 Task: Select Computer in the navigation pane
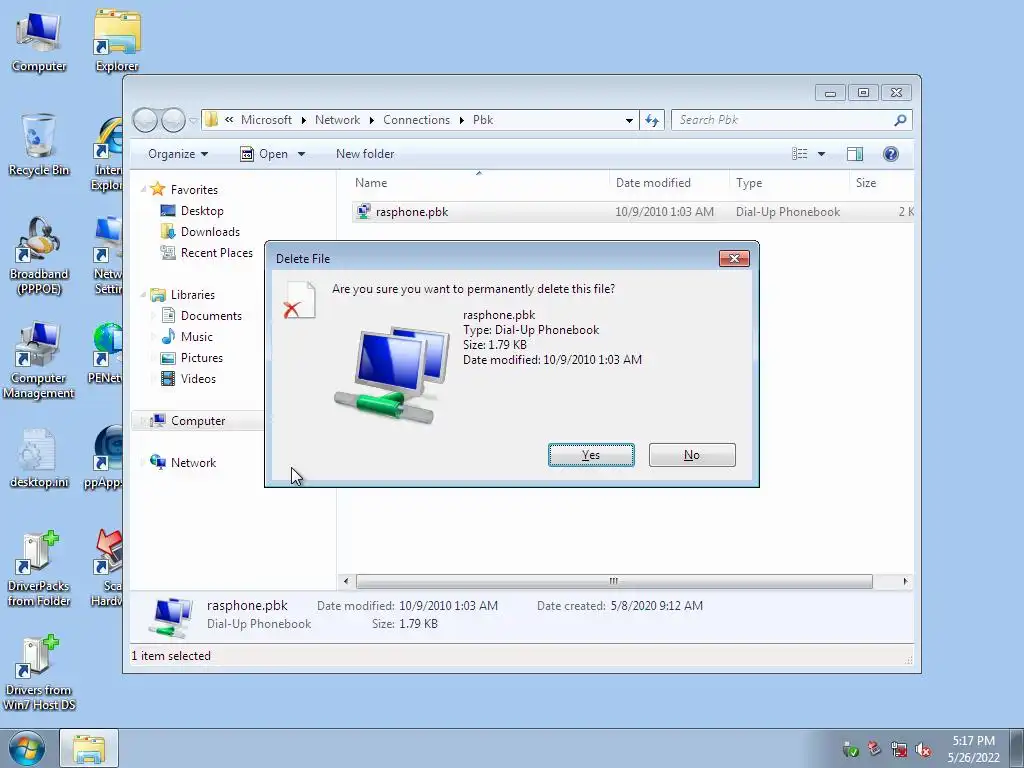pyautogui.click(x=198, y=421)
